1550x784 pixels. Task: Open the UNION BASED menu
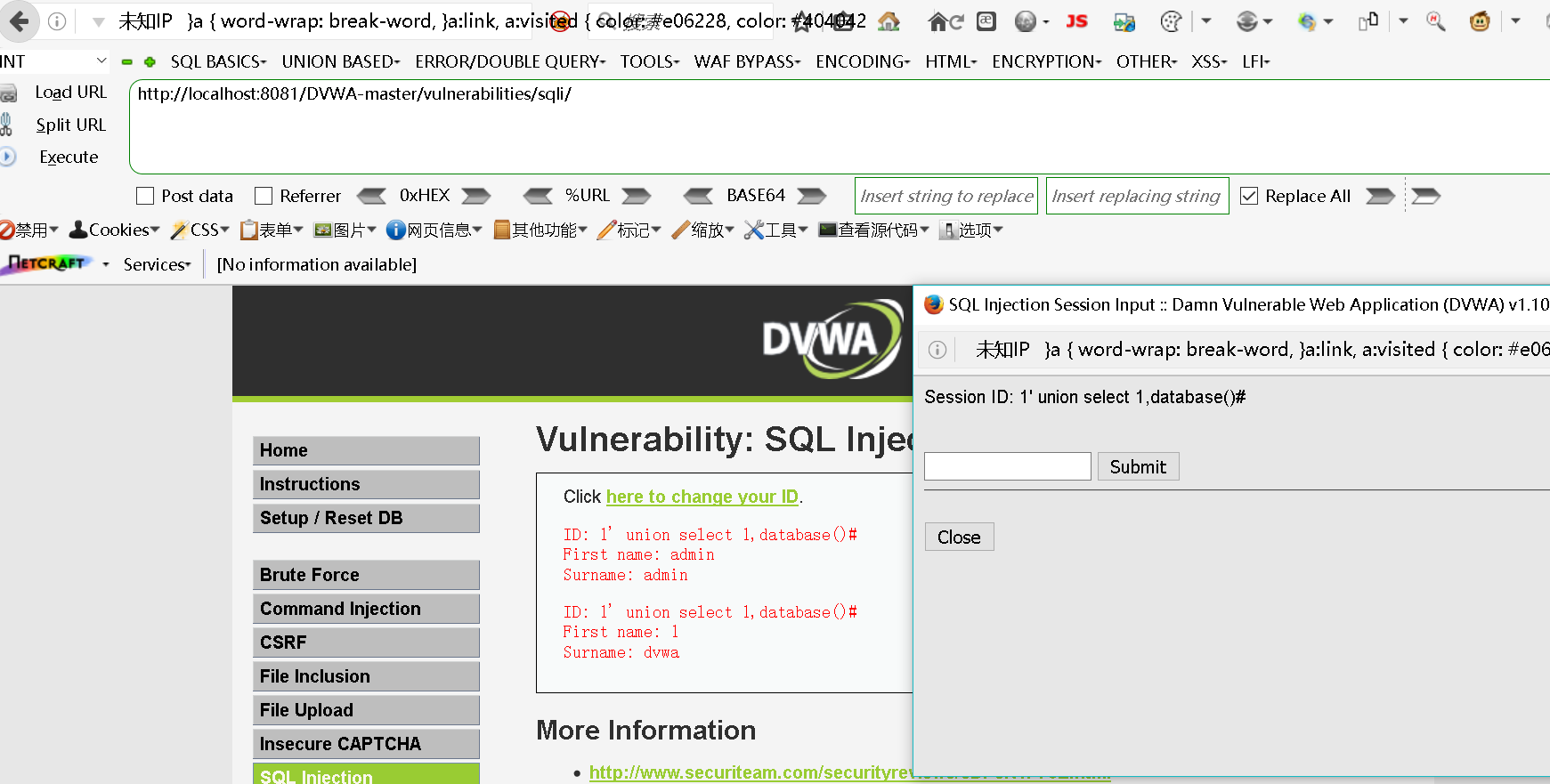tap(341, 61)
